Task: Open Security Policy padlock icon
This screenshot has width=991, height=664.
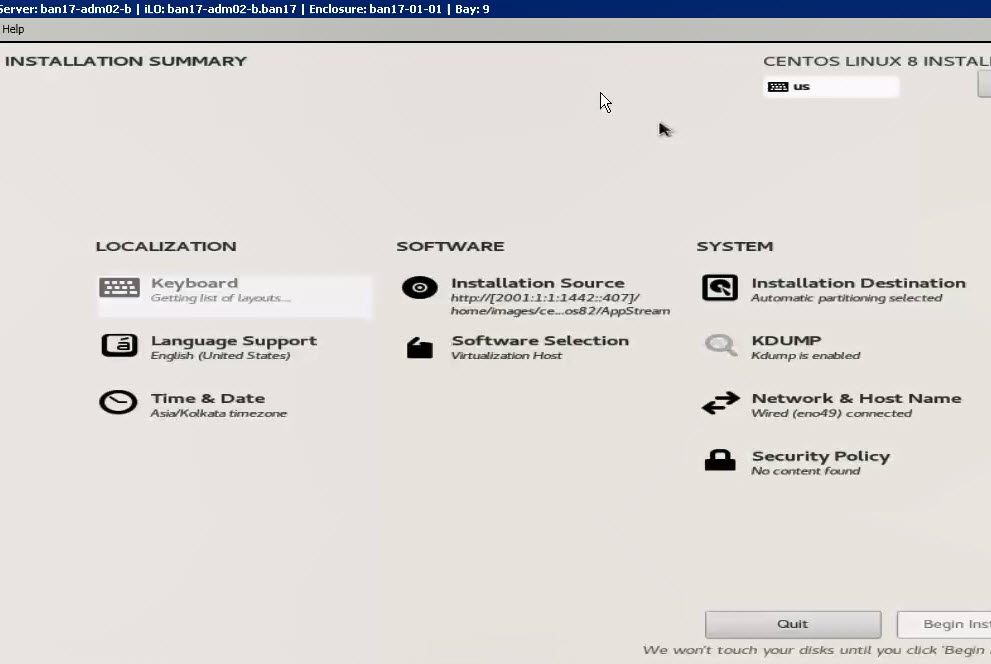Action: (x=718, y=460)
